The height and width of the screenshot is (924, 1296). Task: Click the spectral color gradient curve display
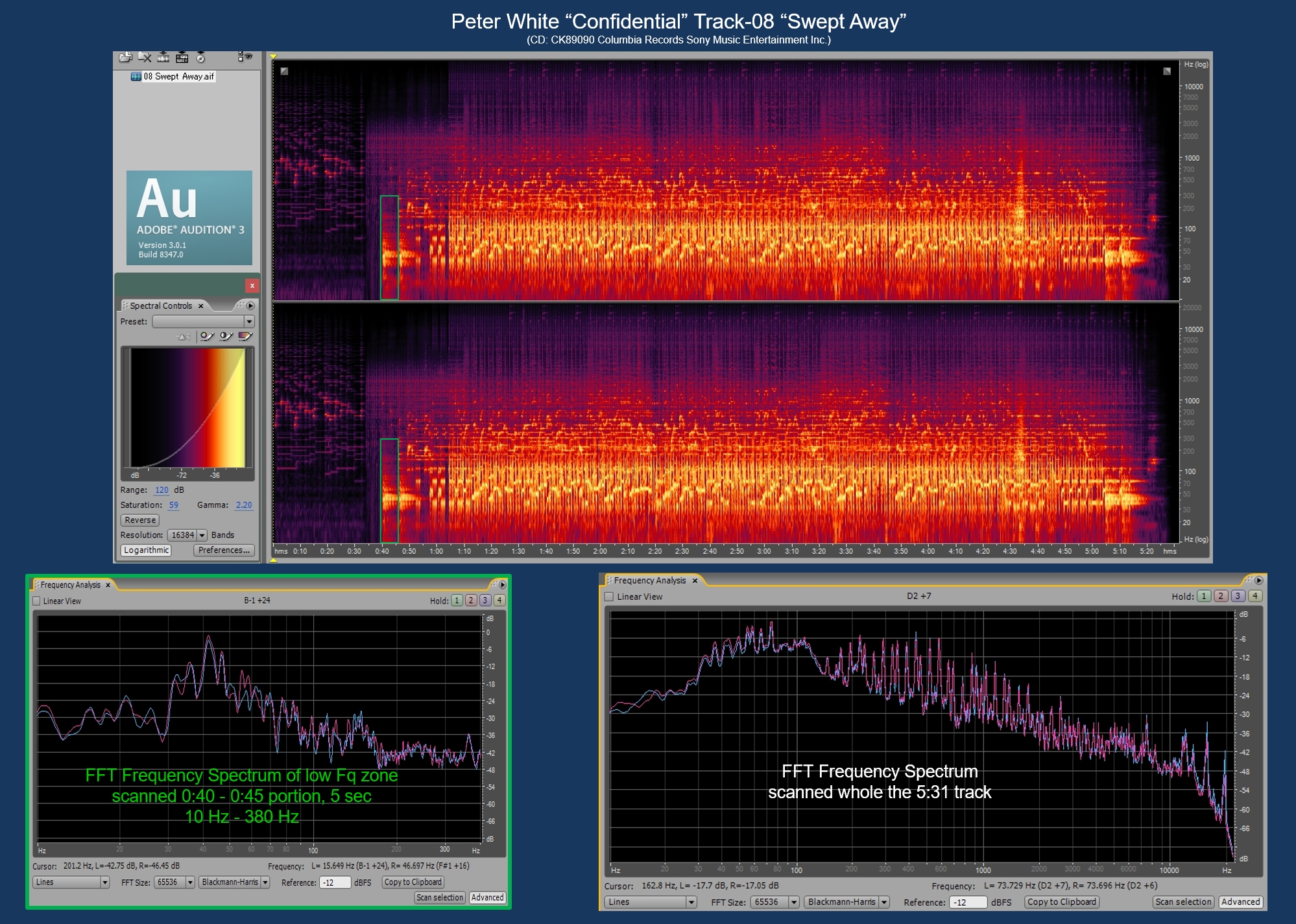[188, 408]
